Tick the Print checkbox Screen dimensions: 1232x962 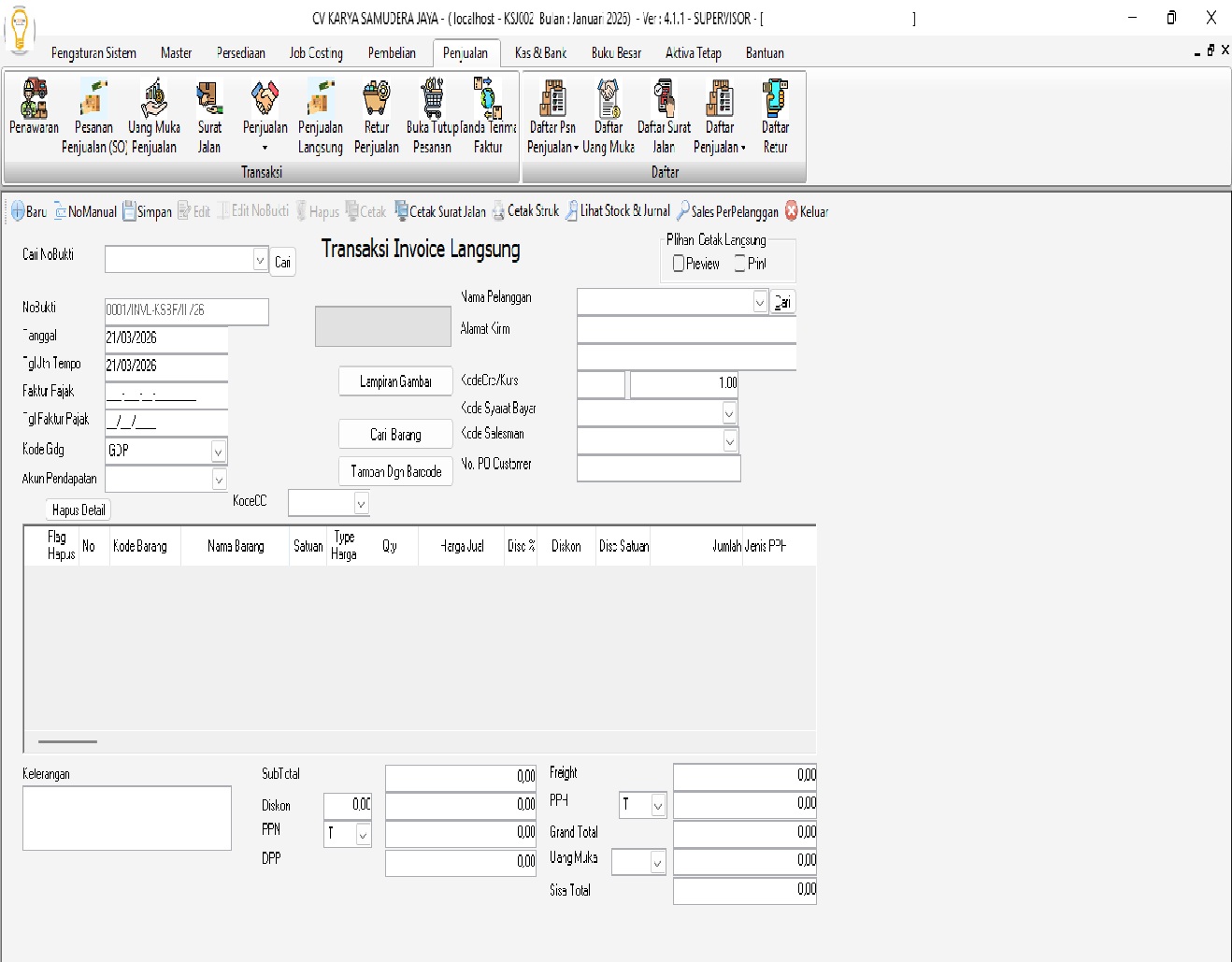(x=740, y=264)
